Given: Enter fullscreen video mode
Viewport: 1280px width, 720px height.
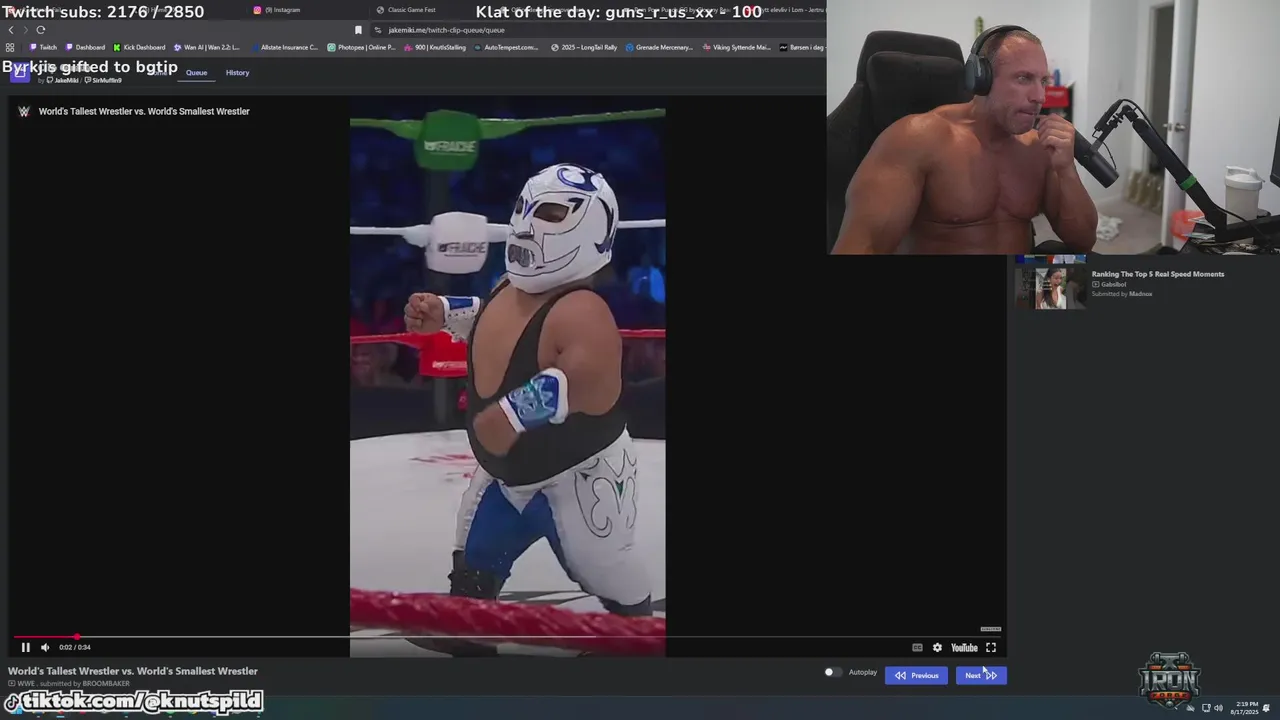Looking at the screenshot, I should tap(991, 647).
